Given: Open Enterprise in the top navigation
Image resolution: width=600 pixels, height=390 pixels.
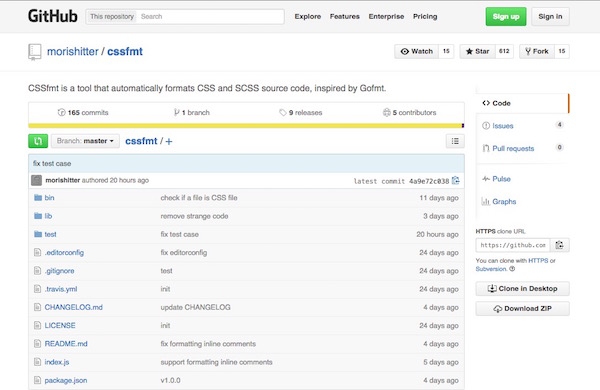Looking at the screenshot, I should 386,16.
